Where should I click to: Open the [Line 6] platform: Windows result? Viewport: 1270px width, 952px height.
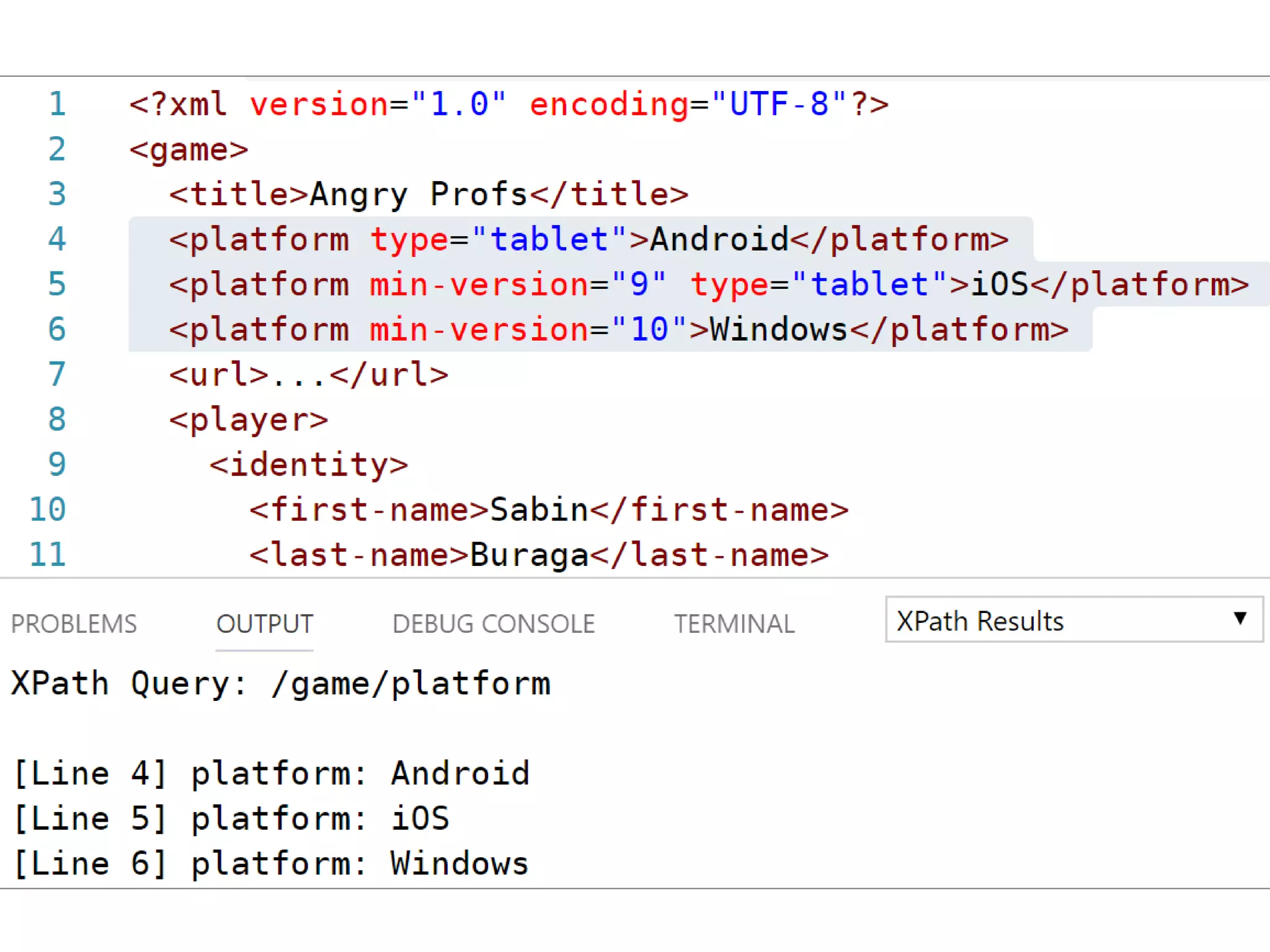(271, 864)
